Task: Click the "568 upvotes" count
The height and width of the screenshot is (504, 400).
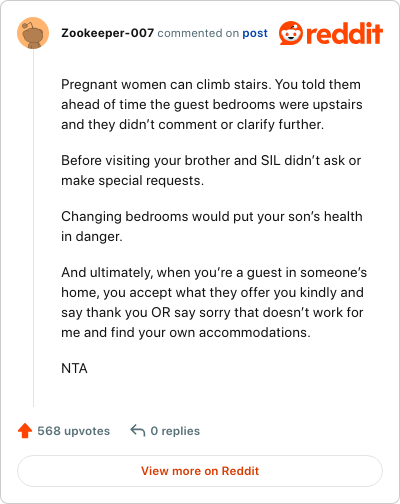Action: [74, 431]
